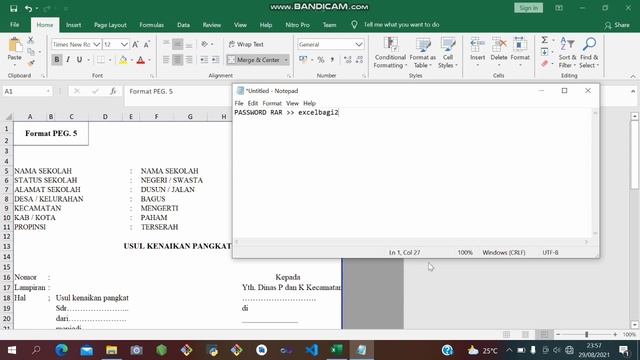Click the Comma Style icon
Viewport: 640px width, 360px height.
pos(332,60)
